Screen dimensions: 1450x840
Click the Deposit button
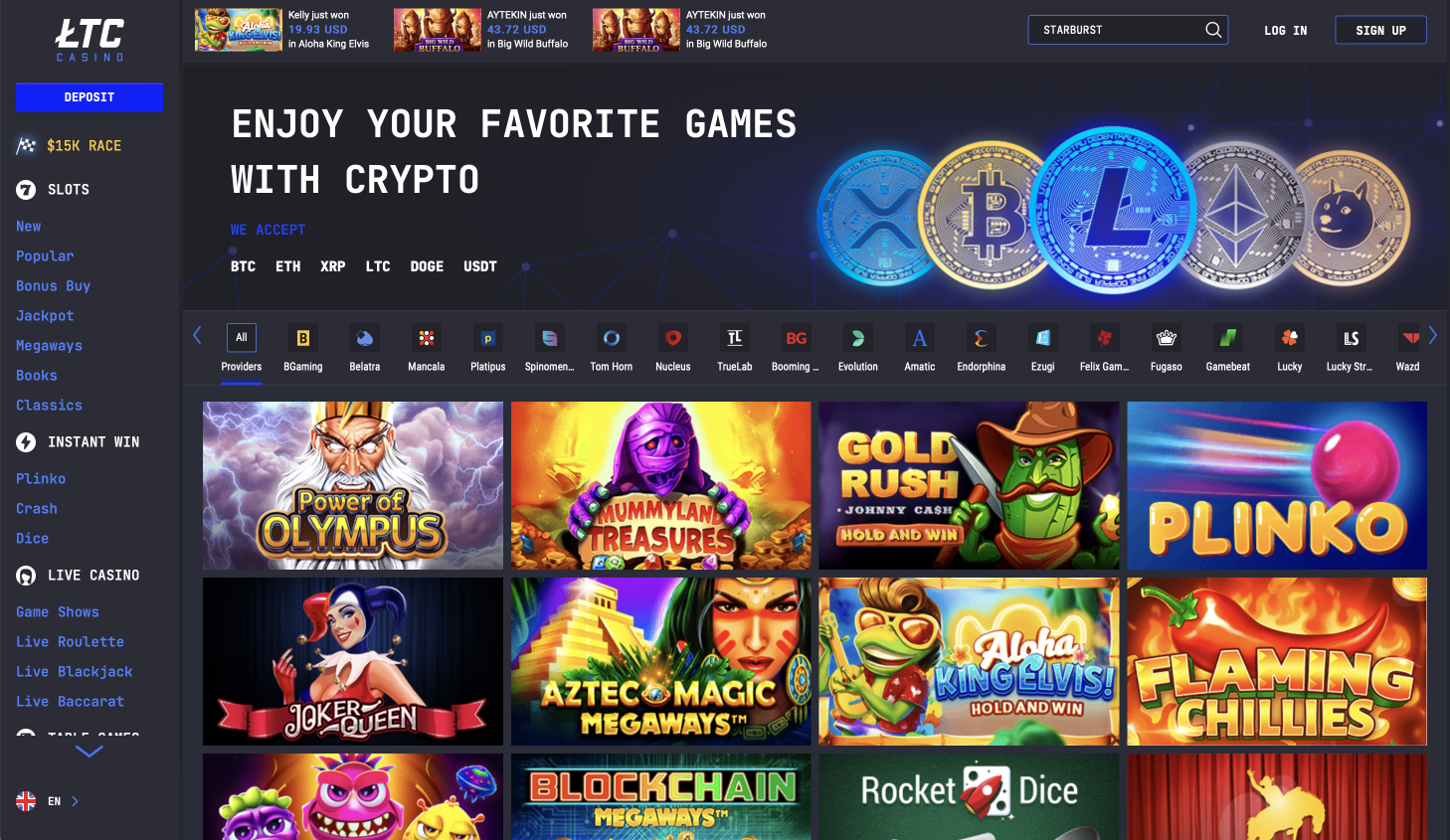point(90,97)
